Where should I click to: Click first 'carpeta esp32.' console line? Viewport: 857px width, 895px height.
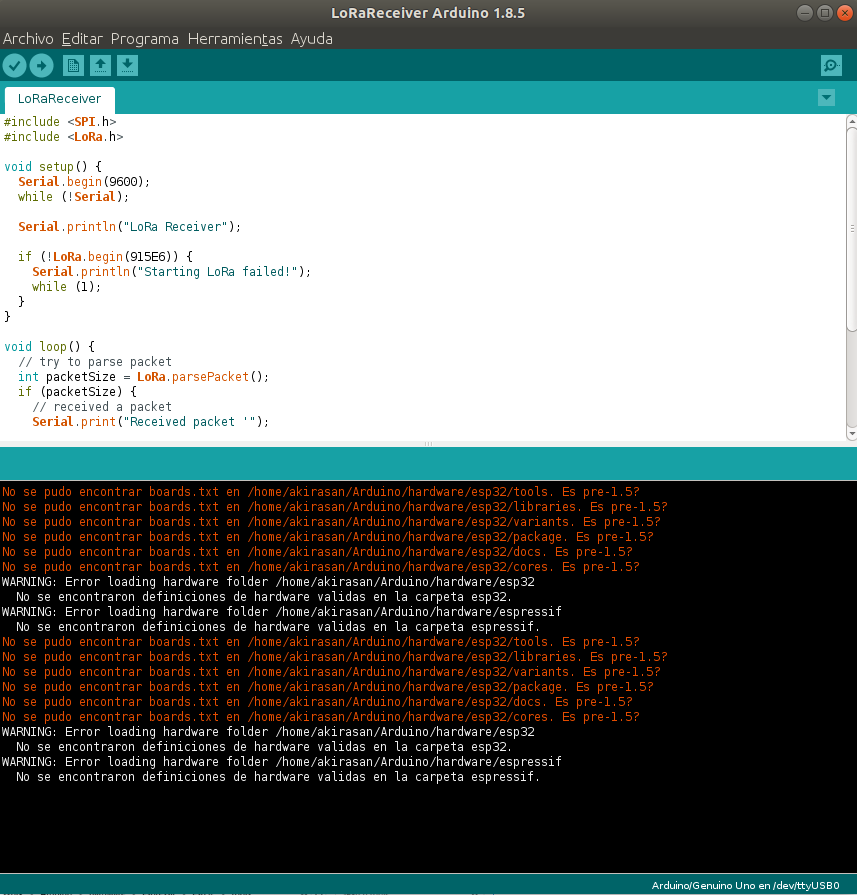point(264,597)
